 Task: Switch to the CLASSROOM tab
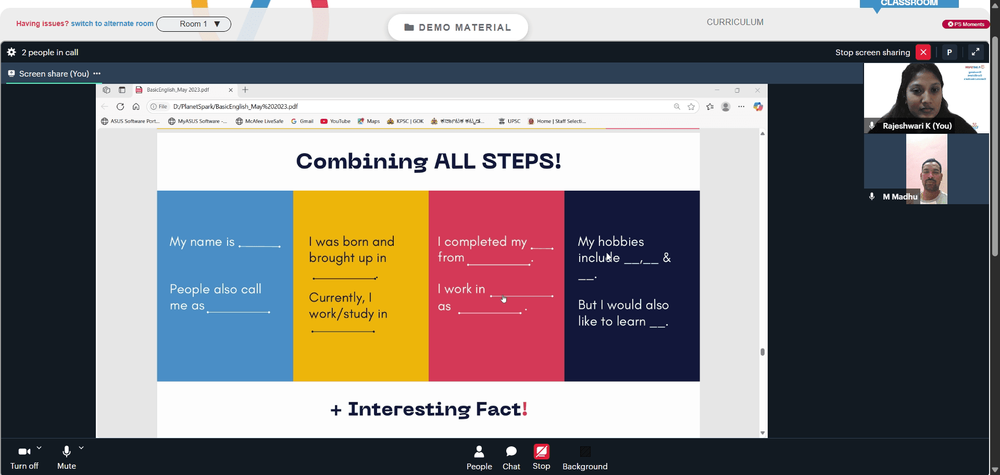pos(909,4)
